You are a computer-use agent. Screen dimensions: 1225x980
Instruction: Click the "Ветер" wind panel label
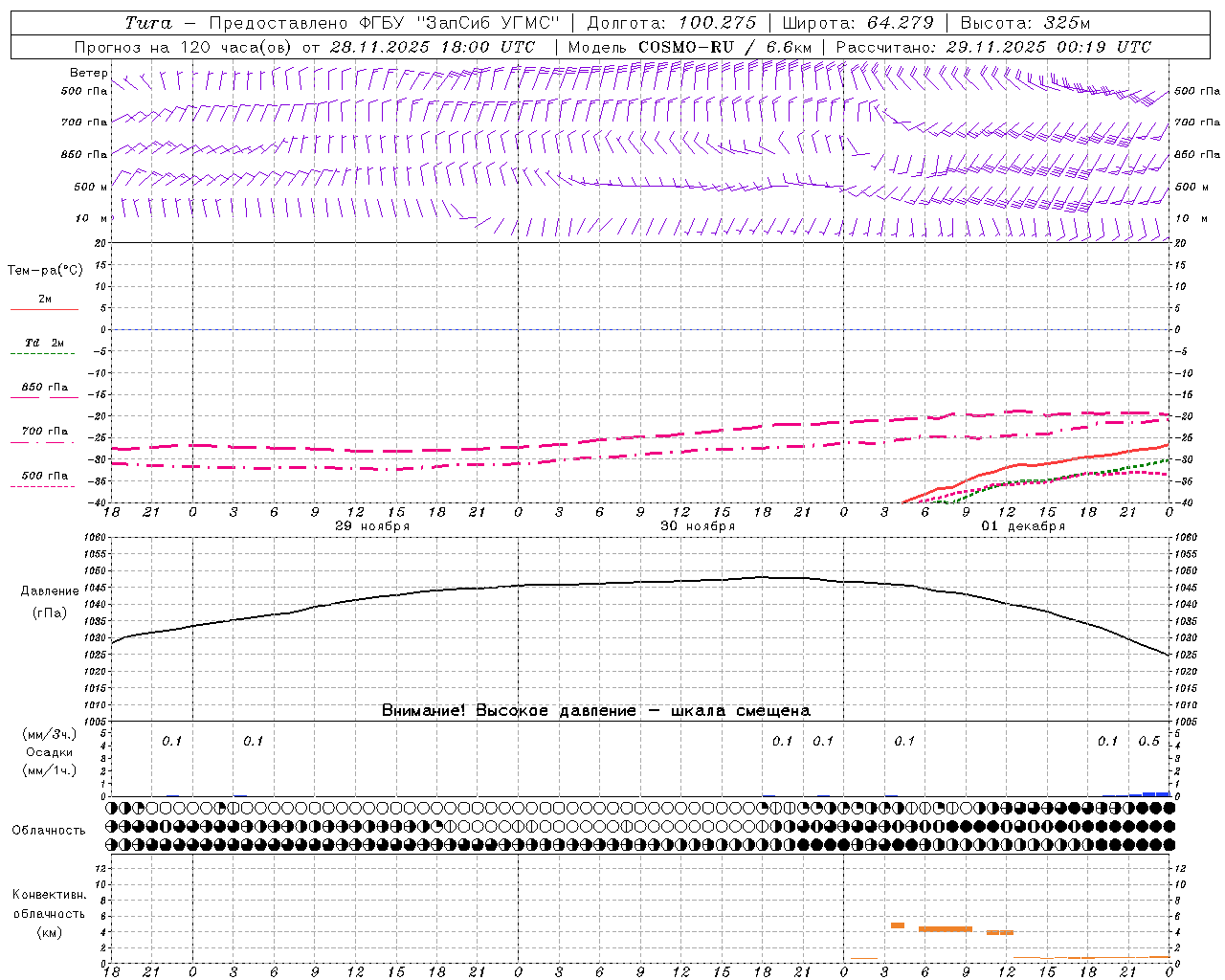89,73
